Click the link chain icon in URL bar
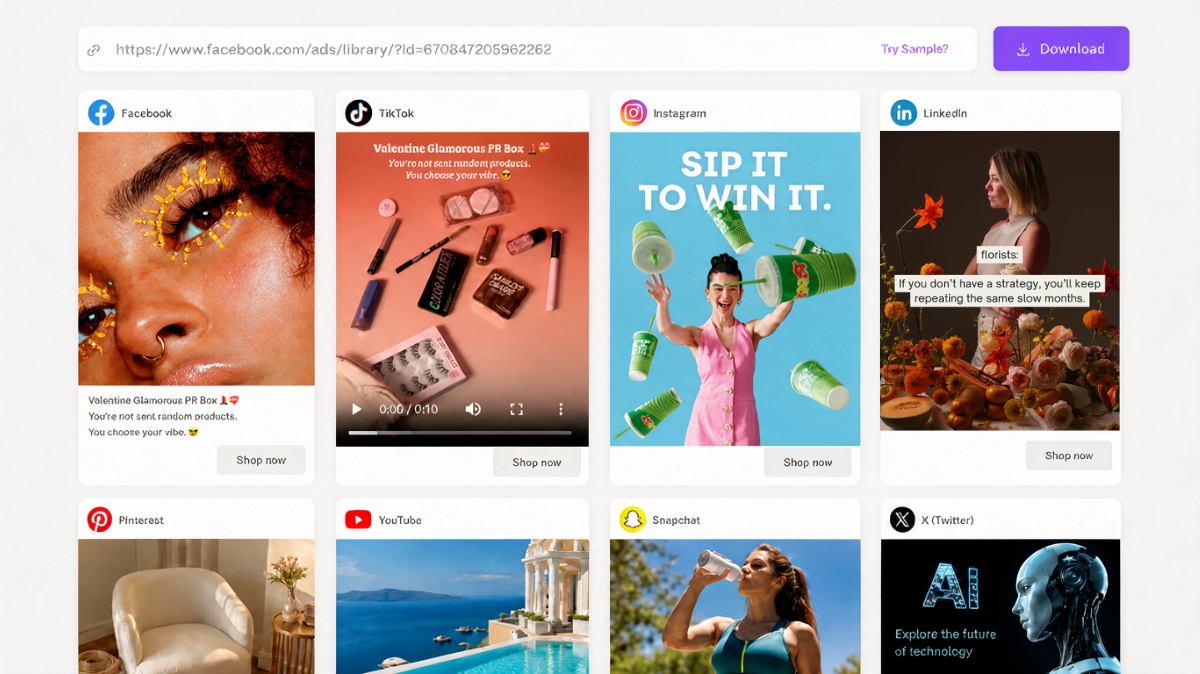The image size is (1200, 674). coord(94,50)
